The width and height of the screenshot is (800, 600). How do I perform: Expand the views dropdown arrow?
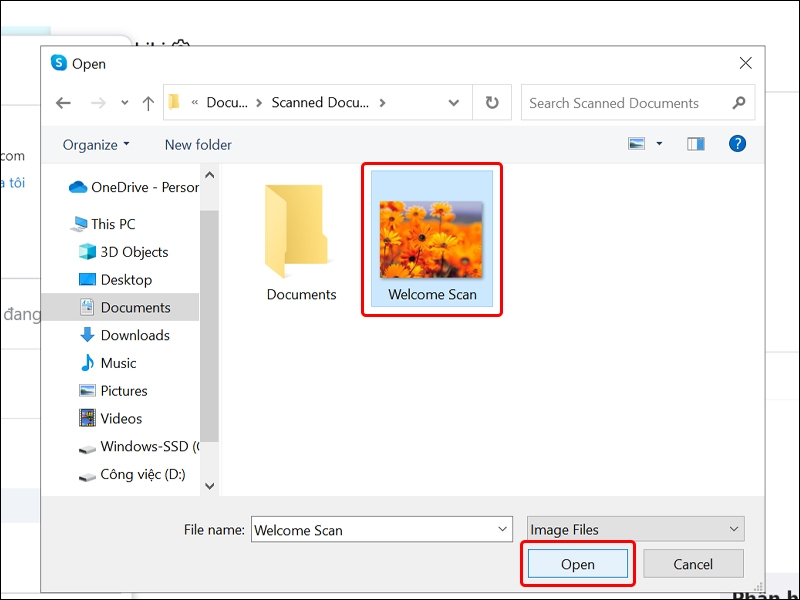pyautogui.click(x=659, y=143)
